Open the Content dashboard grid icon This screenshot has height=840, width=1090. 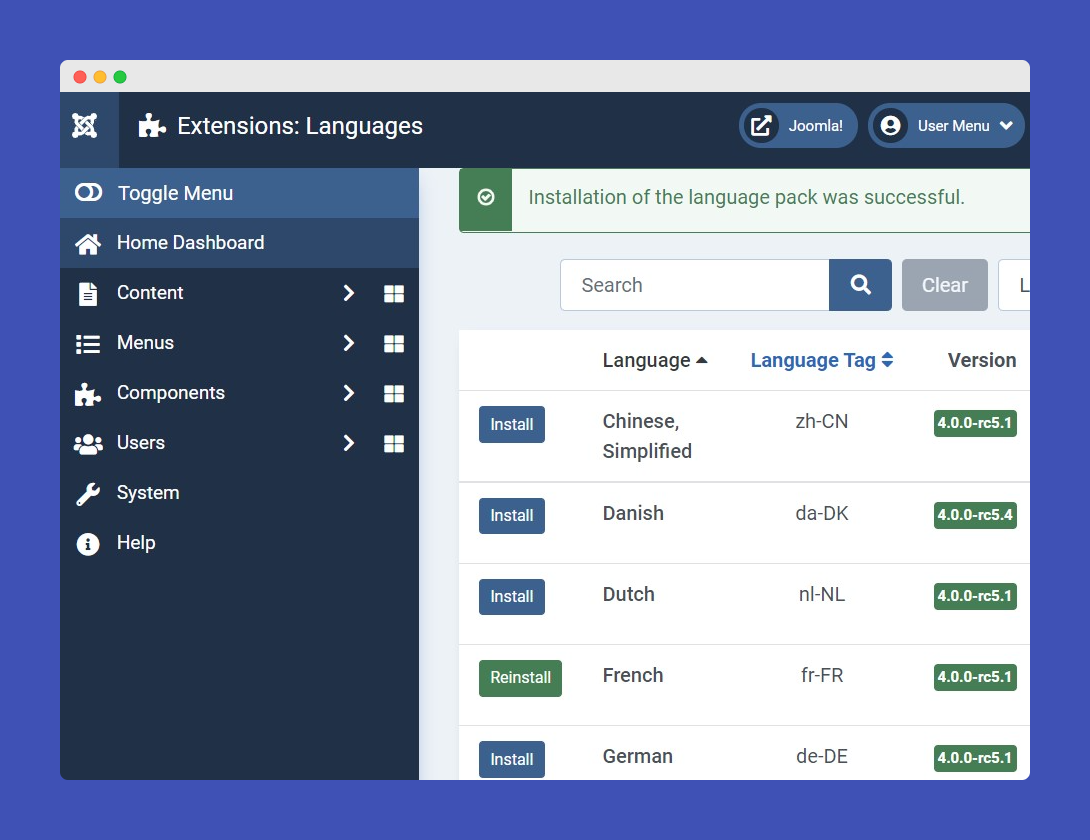tap(394, 293)
